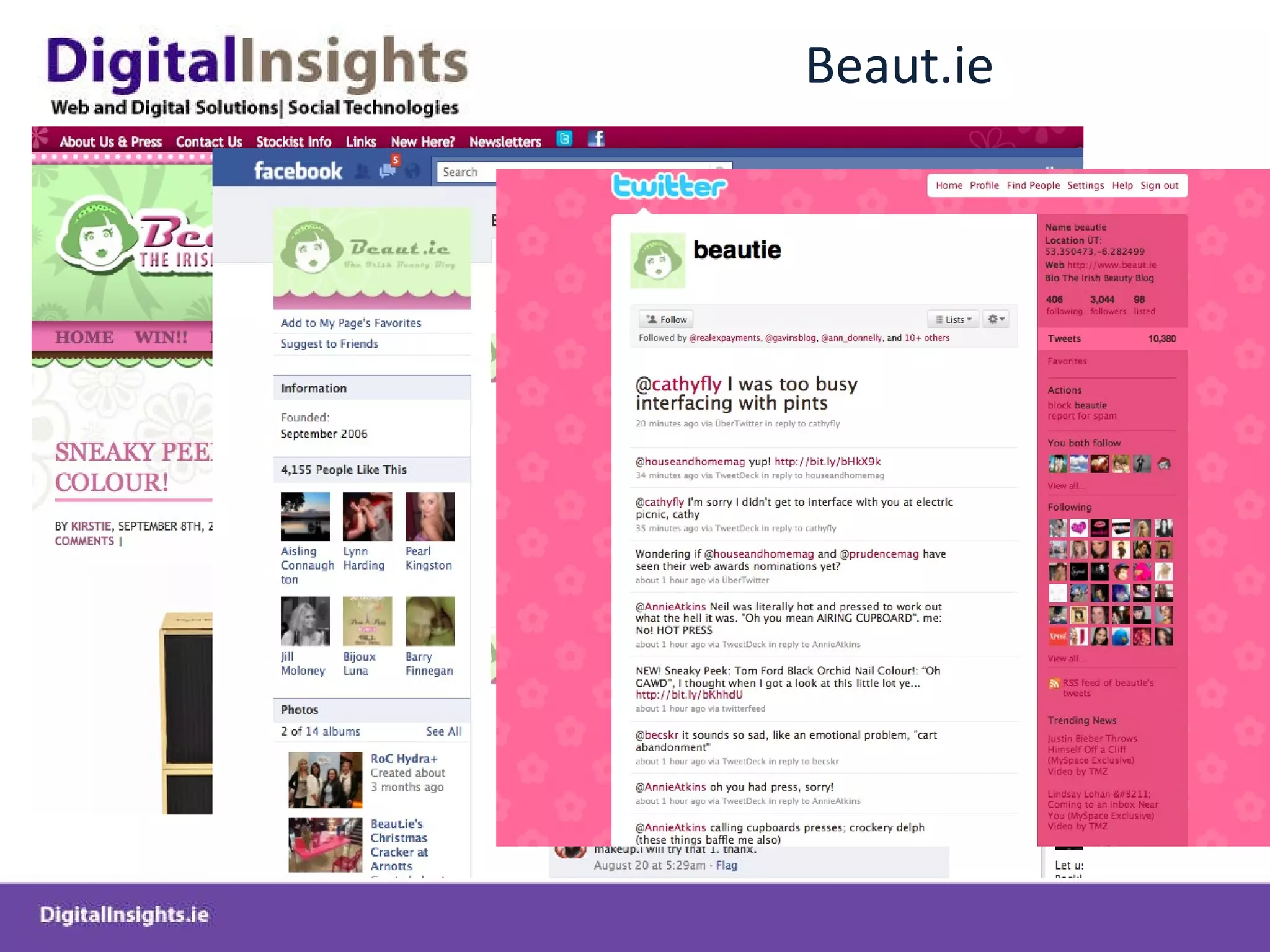
Task: Open Jill Moloney's profile photo
Action: pyautogui.click(x=305, y=622)
